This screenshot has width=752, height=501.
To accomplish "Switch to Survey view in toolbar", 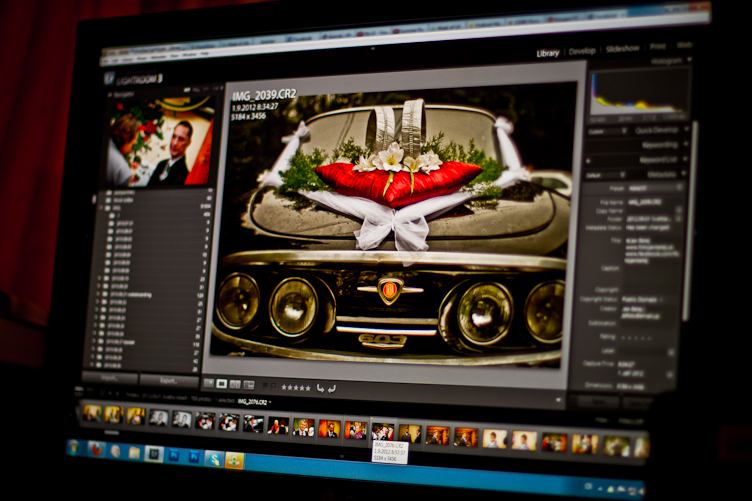I will point(248,384).
